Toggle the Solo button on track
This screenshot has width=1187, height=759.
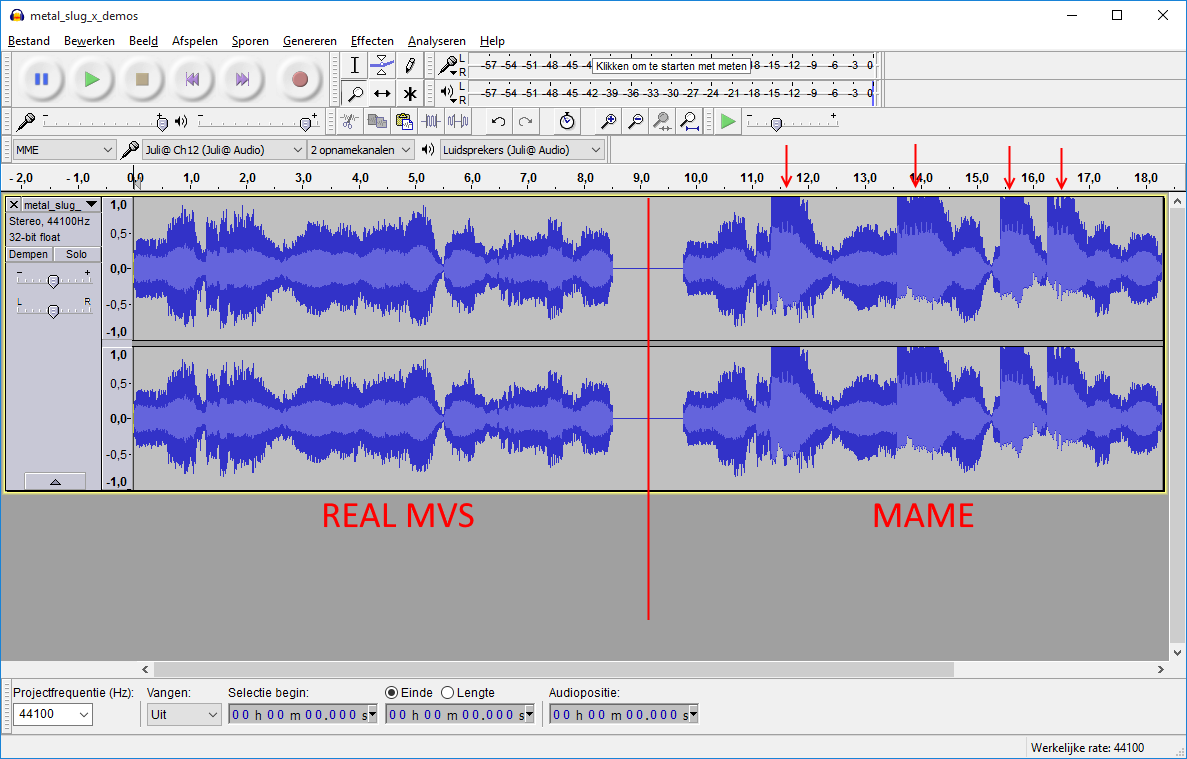77,255
